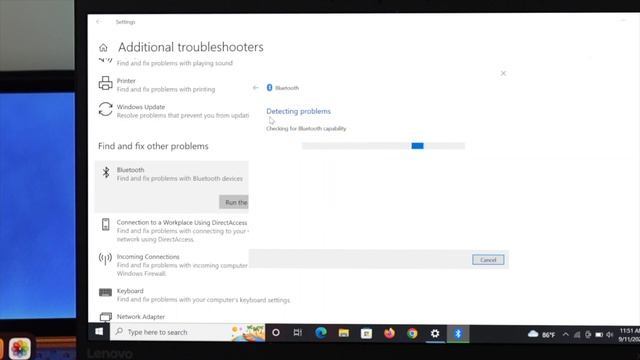
Task: Click the Settings gear in taskbar
Action: (435, 333)
